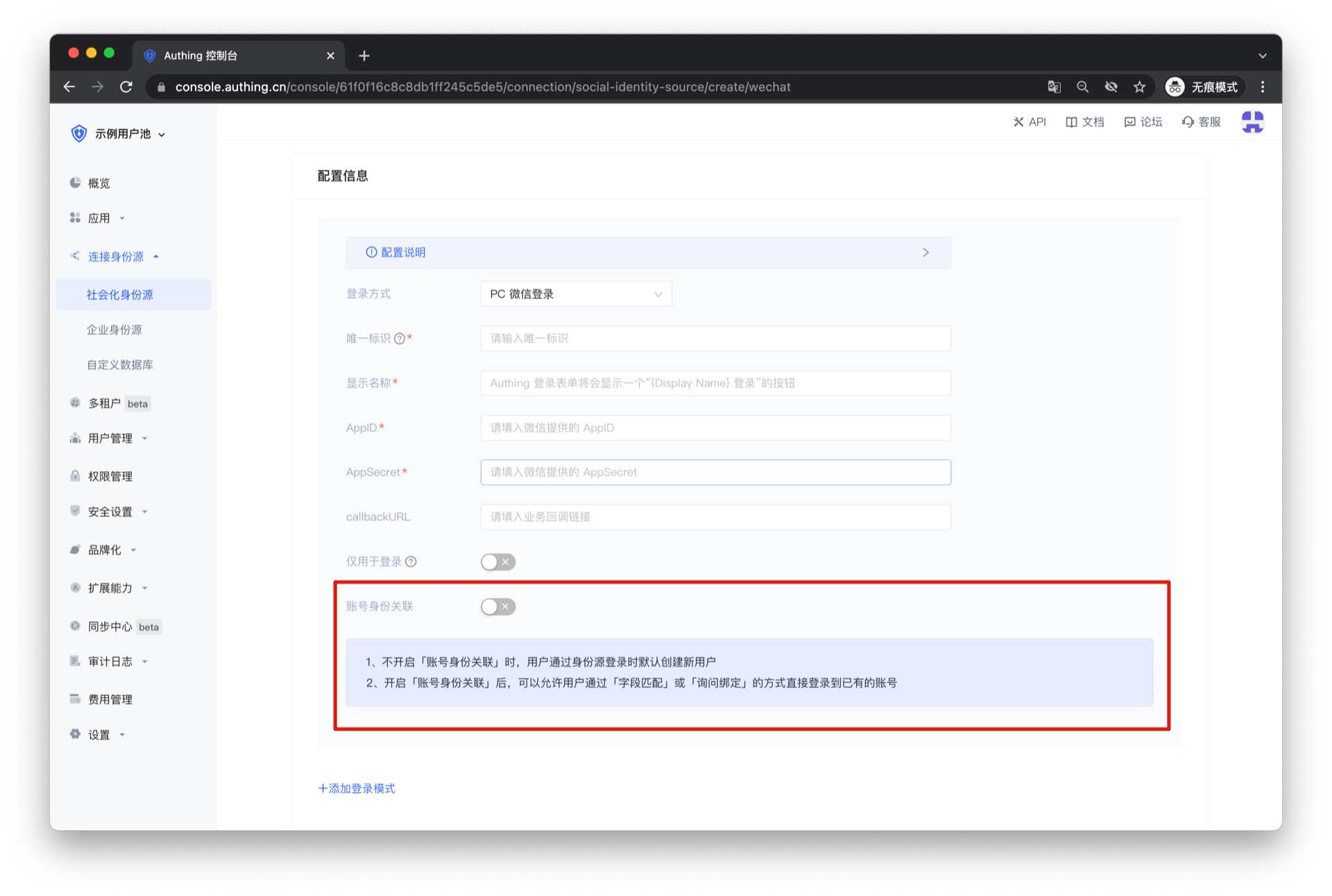Open the API link in top bar
Image resolution: width=1332 pixels, height=896 pixels.
pyautogui.click(x=1030, y=122)
